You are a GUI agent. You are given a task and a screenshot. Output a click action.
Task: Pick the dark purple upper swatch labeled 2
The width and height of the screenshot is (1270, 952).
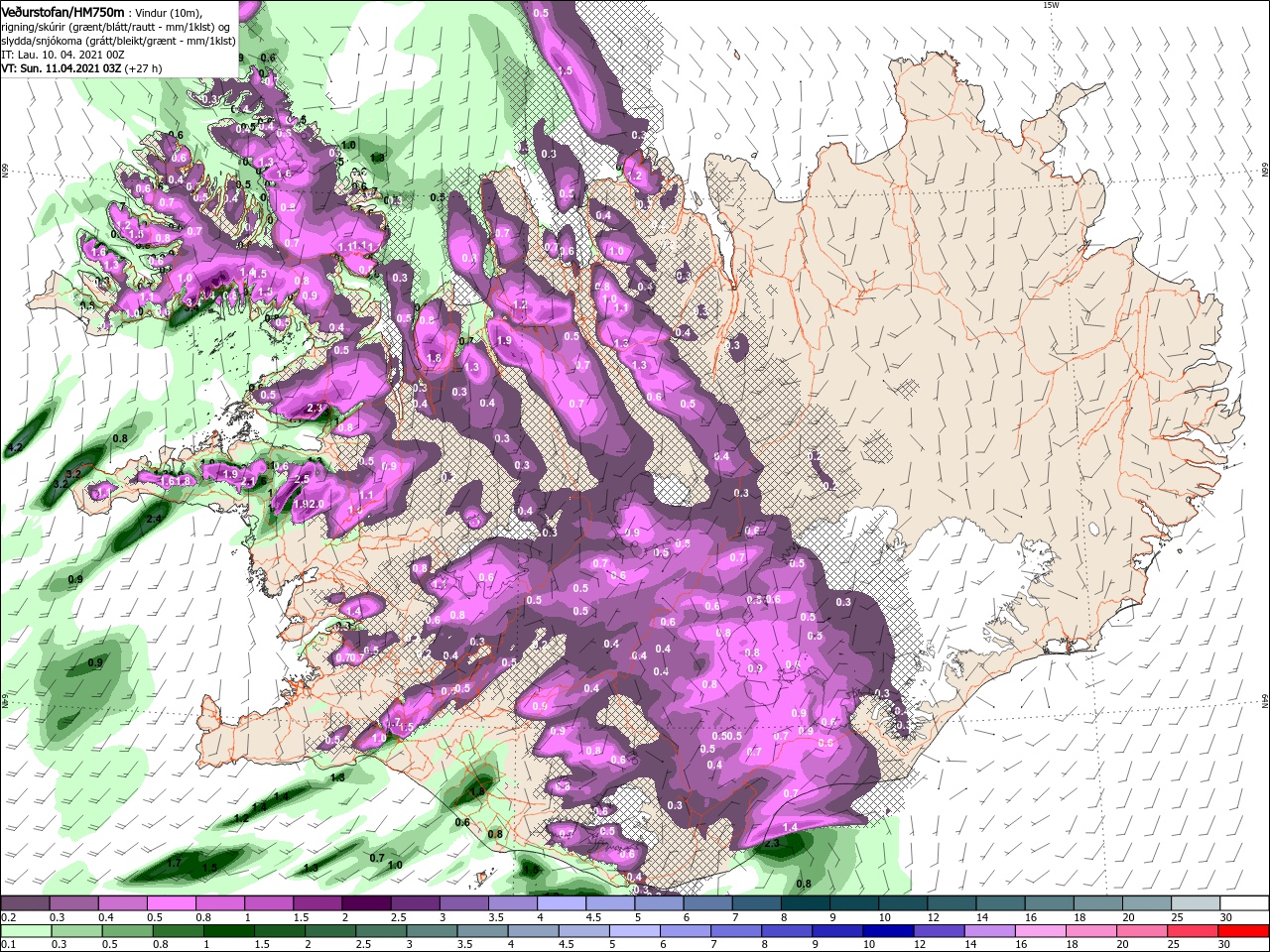click(366, 903)
